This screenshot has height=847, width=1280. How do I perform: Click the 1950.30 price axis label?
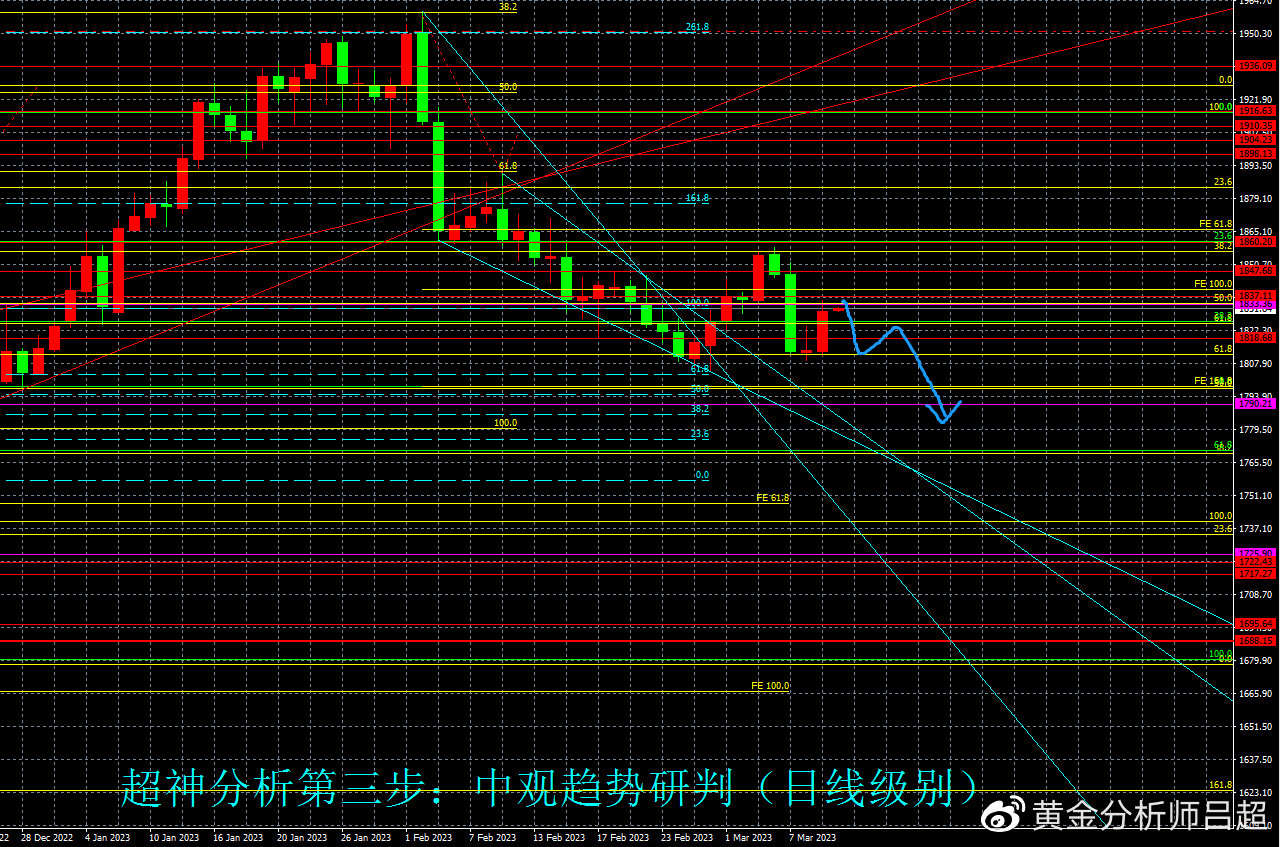coord(1256,33)
